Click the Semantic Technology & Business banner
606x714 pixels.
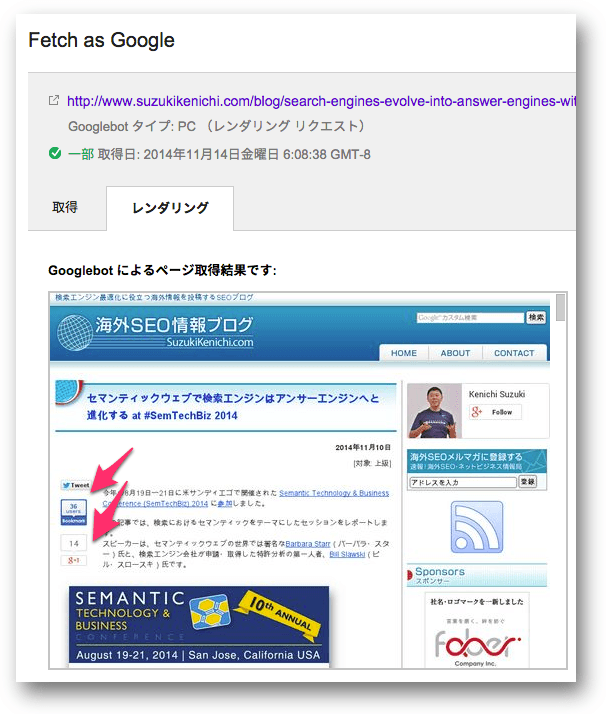click(199, 625)
